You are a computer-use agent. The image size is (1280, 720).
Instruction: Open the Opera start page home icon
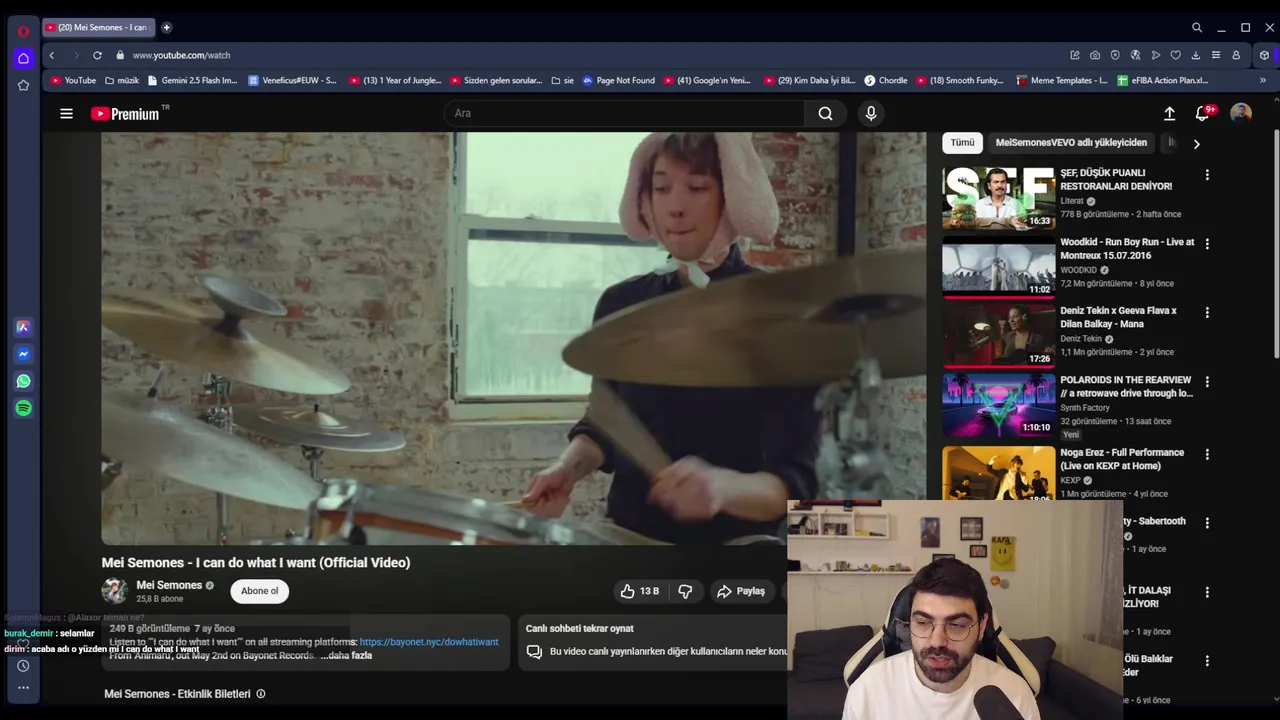pos(23,58)
